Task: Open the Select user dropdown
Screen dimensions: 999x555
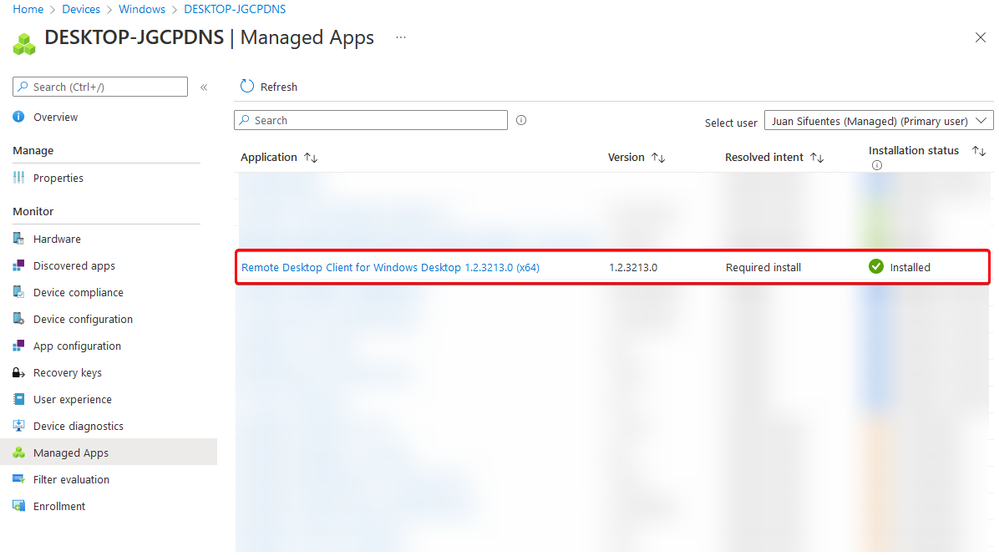Action: point(879,120)
